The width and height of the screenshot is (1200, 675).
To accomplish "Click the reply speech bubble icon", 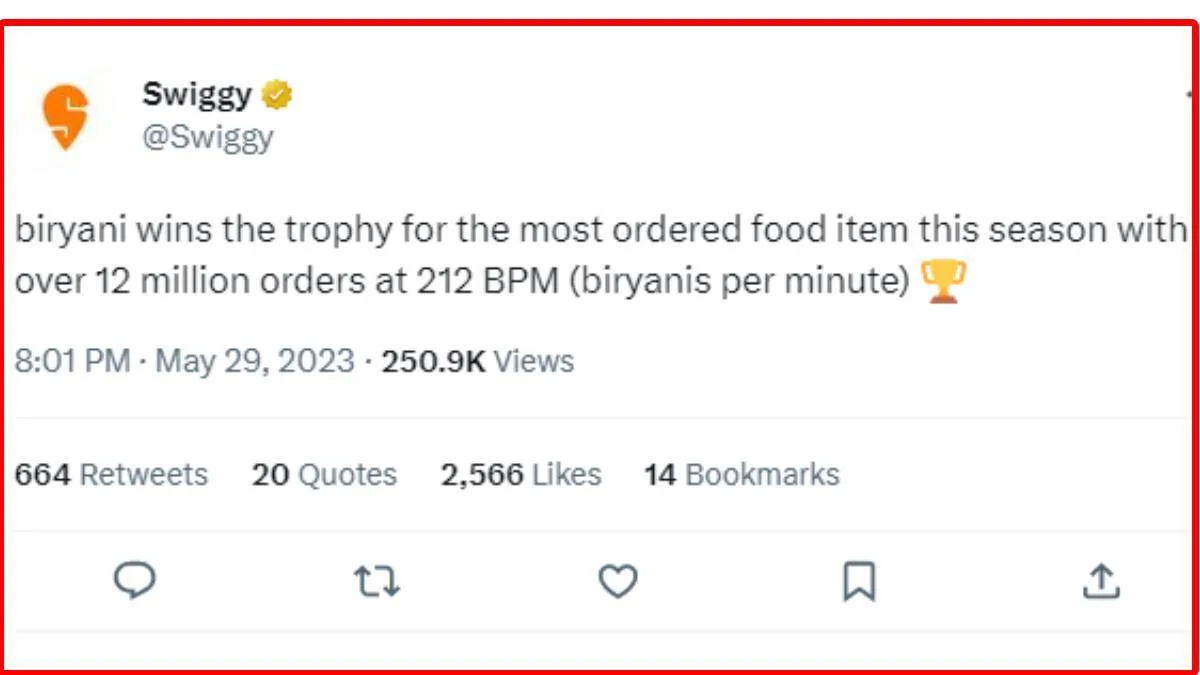I will coord(134,580).
